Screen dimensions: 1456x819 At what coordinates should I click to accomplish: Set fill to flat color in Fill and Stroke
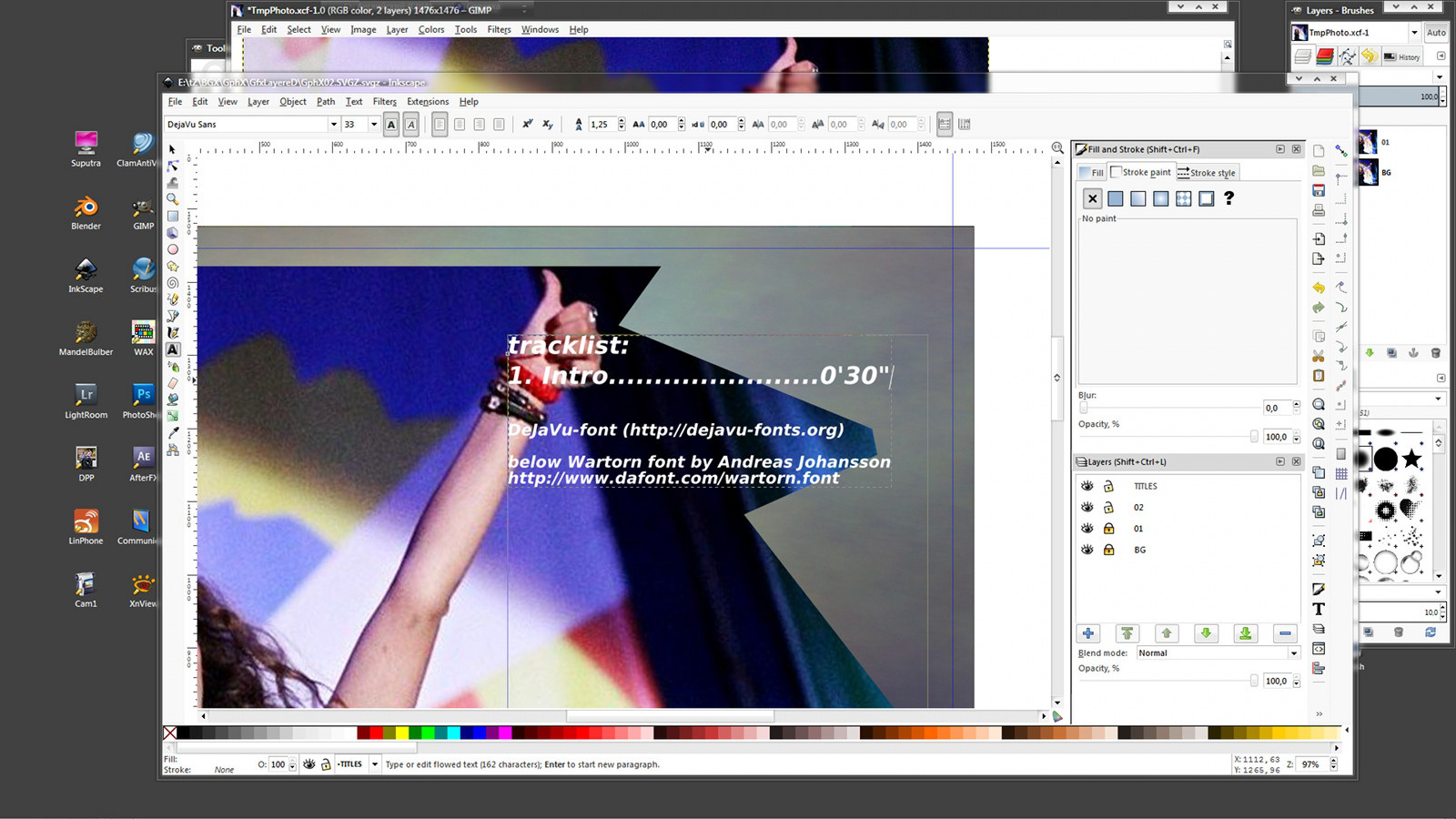click(x=1116, y=198)
